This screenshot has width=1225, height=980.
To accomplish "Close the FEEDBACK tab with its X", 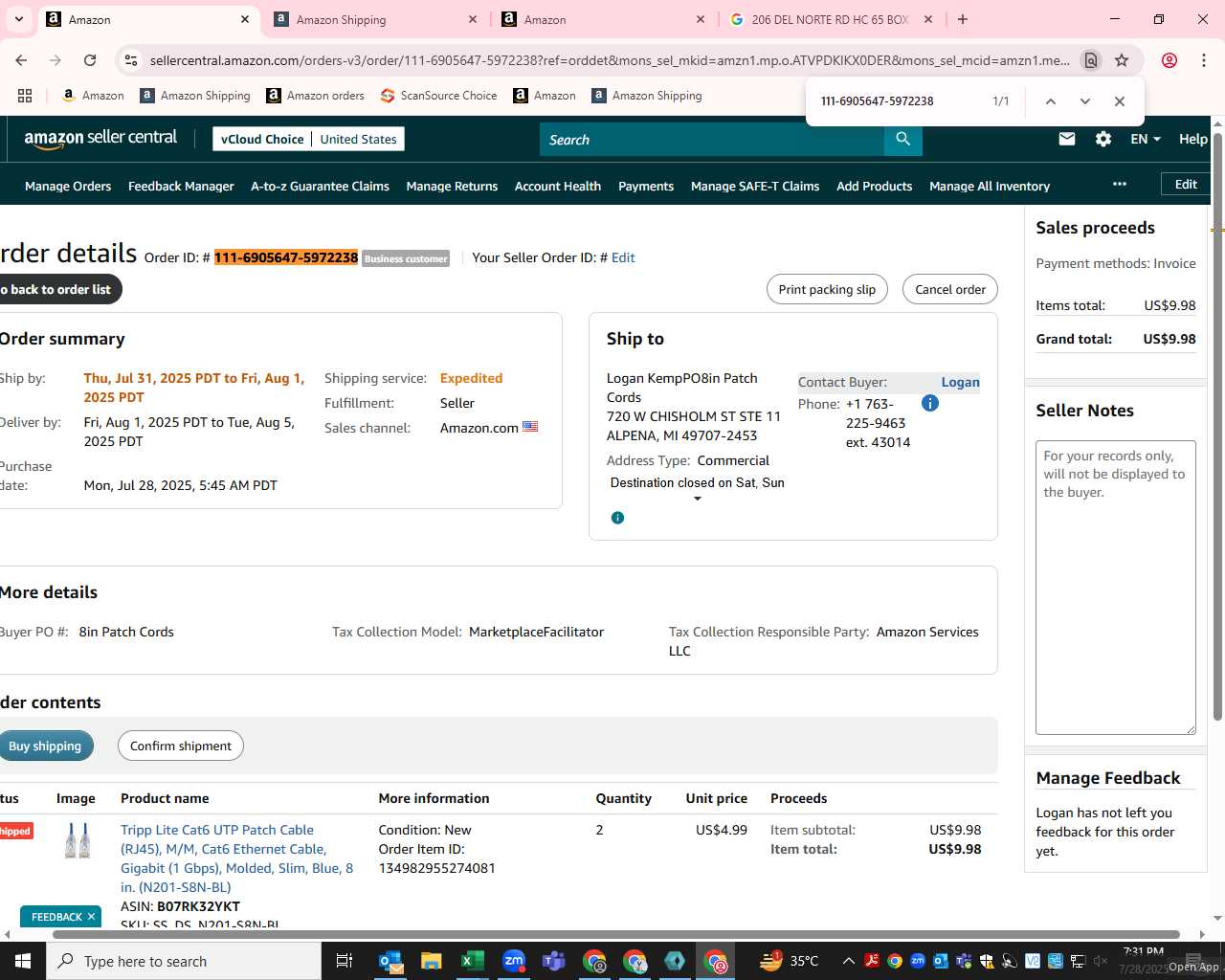I will click(x=91, y=916).
